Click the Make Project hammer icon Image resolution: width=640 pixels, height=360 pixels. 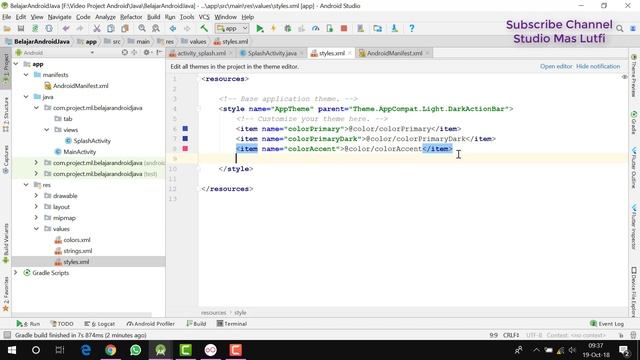(x=204, y=29)
